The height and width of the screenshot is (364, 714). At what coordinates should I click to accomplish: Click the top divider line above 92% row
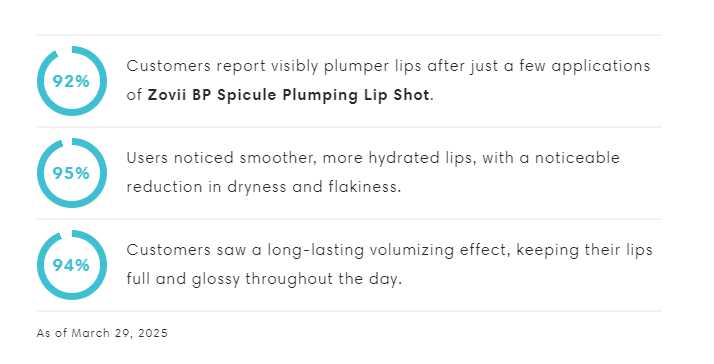349,35
